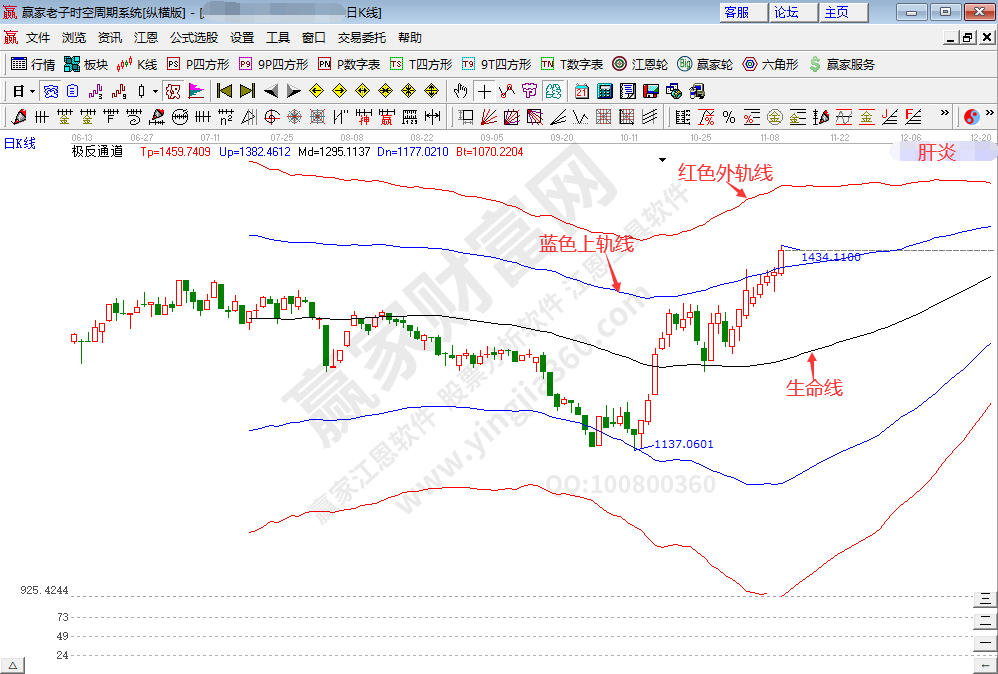
Task: Click the yin-yang icon at toolbar end
Action: tap(971, 117)
